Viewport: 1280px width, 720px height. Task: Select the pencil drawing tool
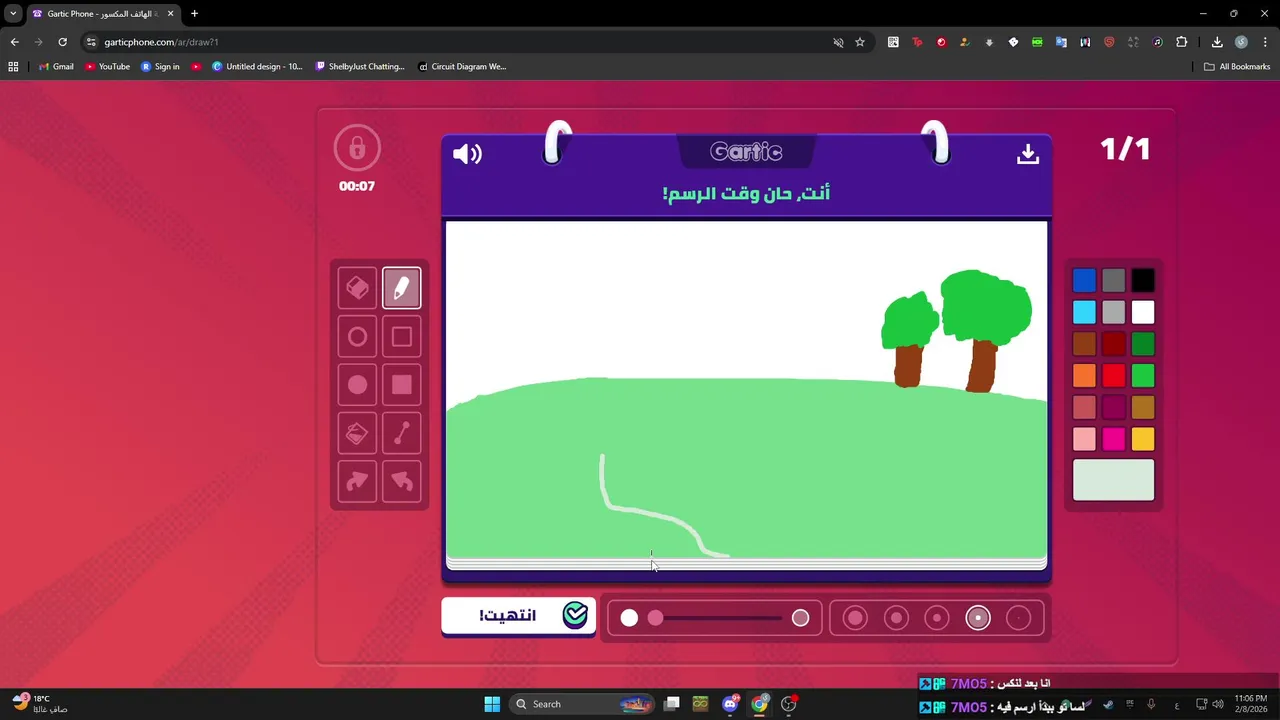pos(401,288)
